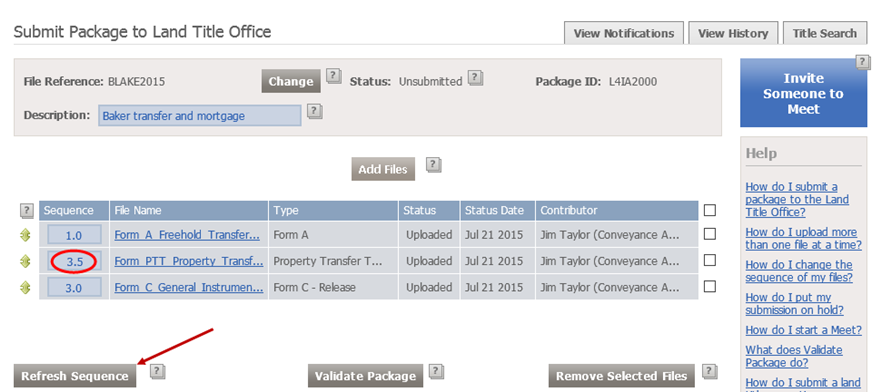Toggle the select-all checkbox in table header
This screenshot has height=392, width=891.
point(710,210)
